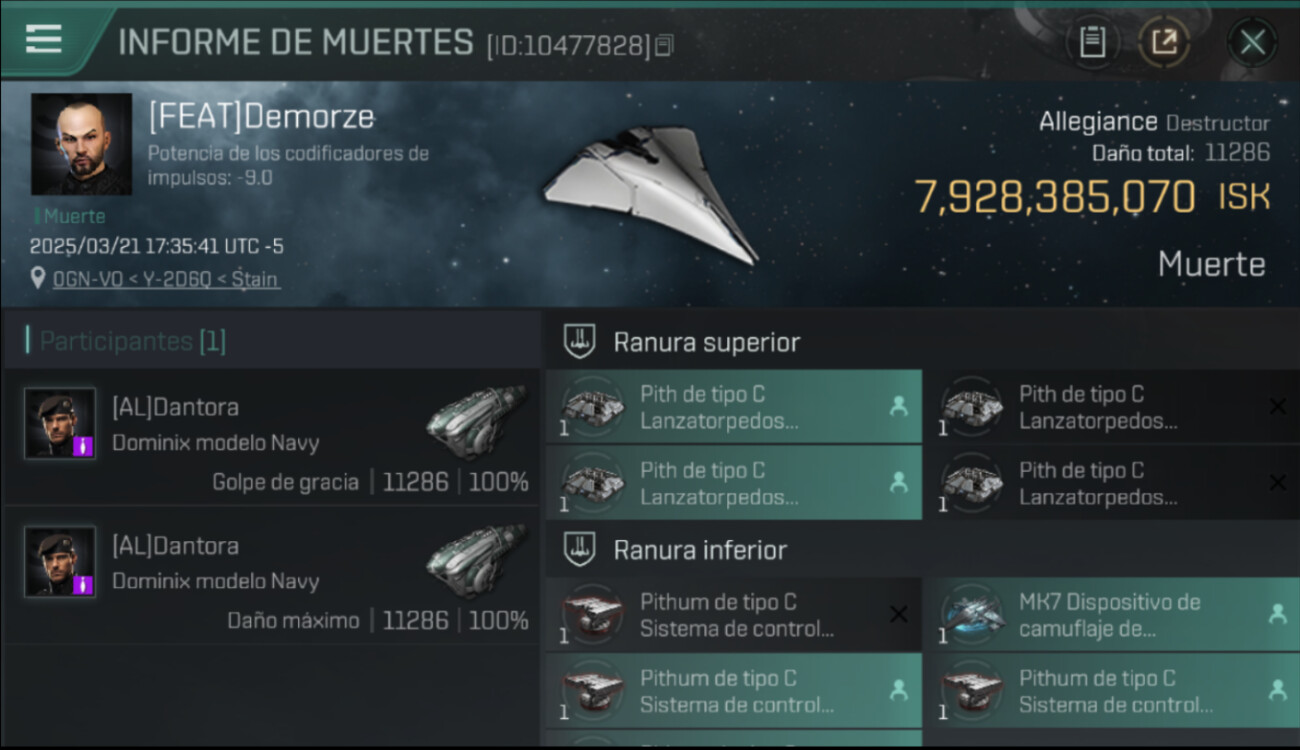Screen dimensions: 1300x750
Task: Select the Participantes [1] tab
Action: pyautogui.click(x=133, y=341)
